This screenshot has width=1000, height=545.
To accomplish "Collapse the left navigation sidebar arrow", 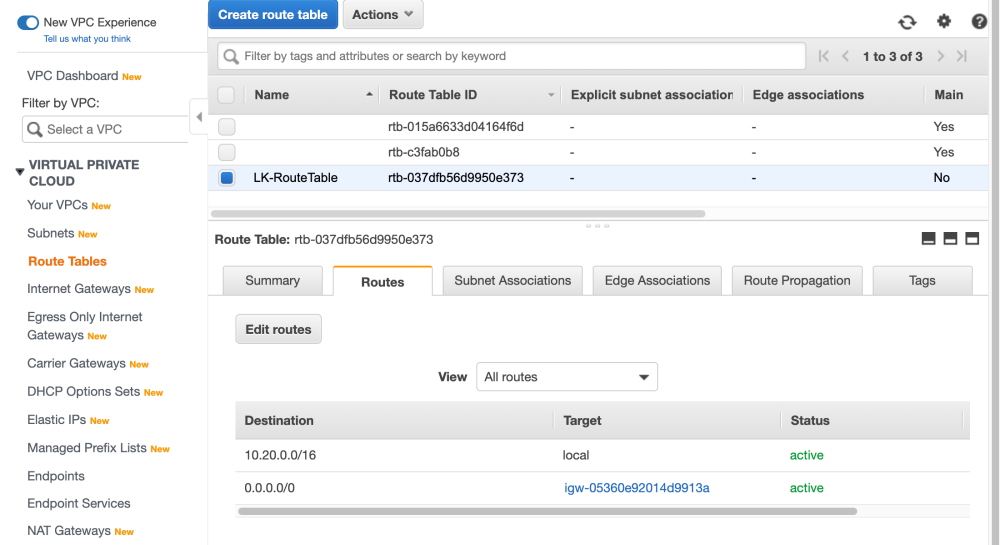I will (198, 117).
